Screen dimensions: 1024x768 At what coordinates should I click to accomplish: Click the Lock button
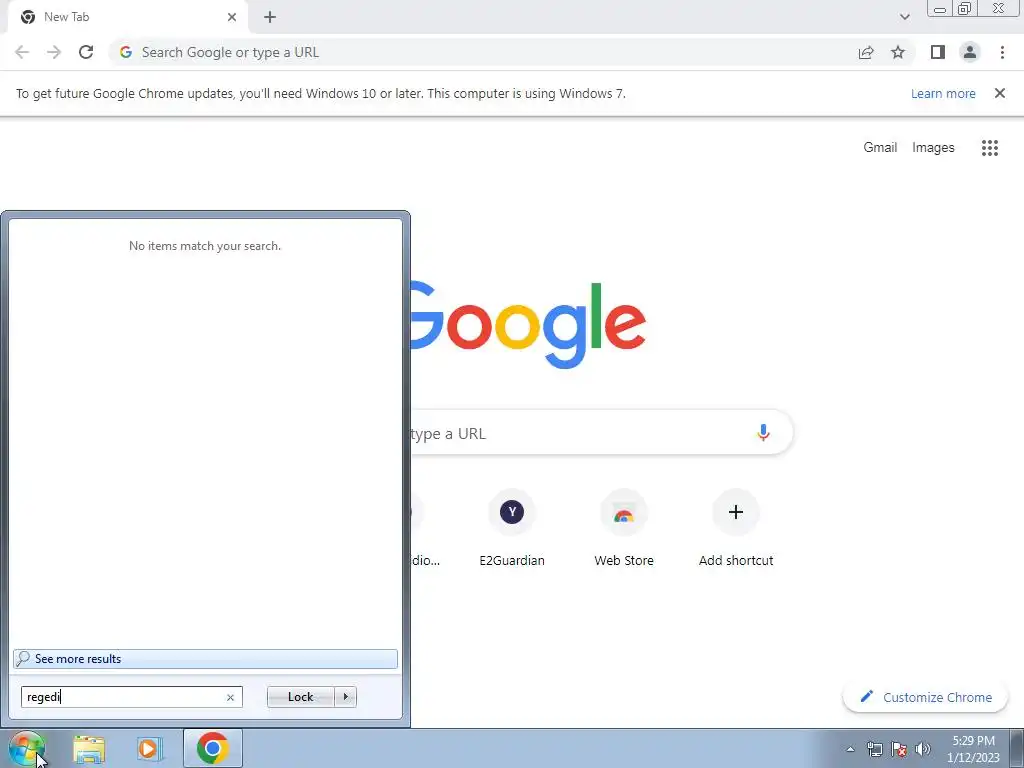point(300,697)
